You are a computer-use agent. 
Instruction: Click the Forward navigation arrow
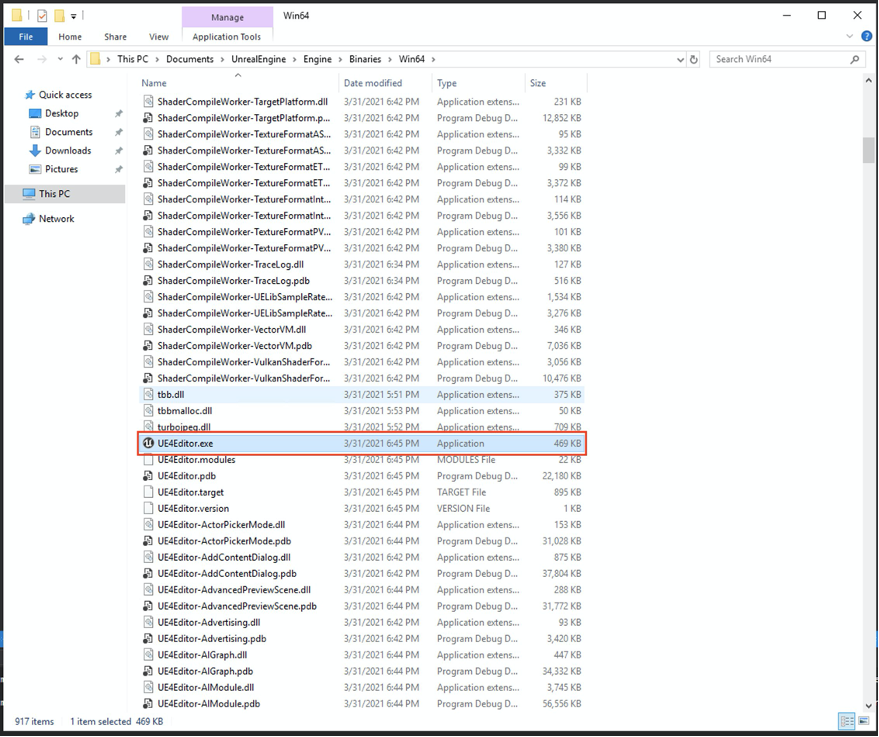[41, 59]
